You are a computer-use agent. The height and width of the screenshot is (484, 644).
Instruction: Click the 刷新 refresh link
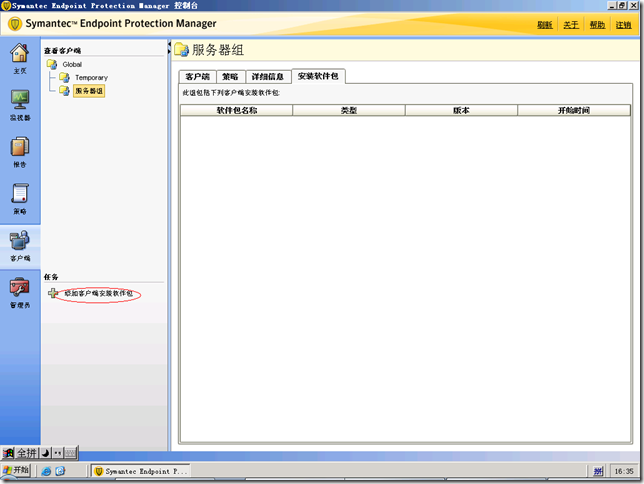tap(545, 25)
